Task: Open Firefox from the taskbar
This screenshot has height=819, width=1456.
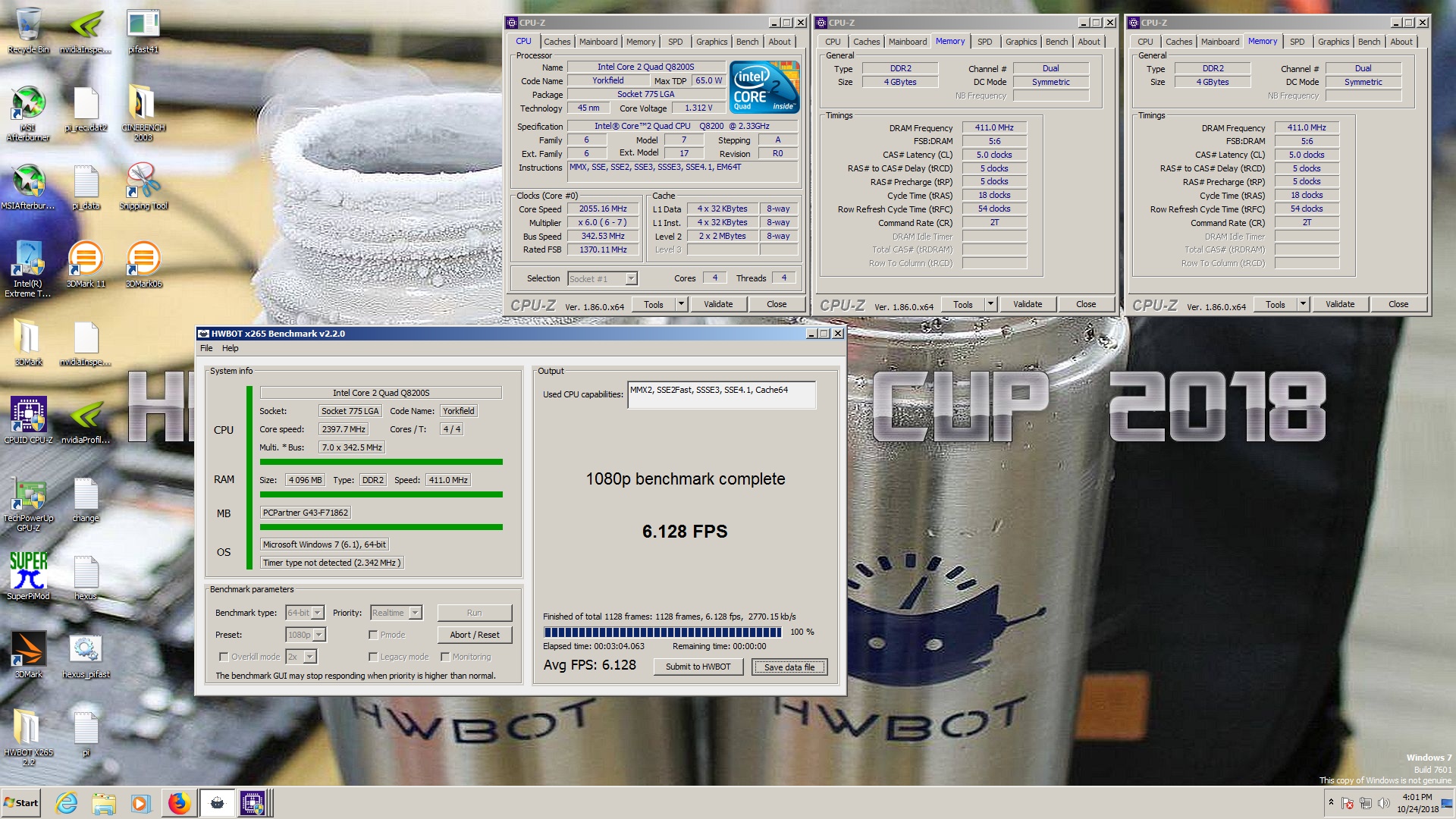Action: click(x=179, y=803)
